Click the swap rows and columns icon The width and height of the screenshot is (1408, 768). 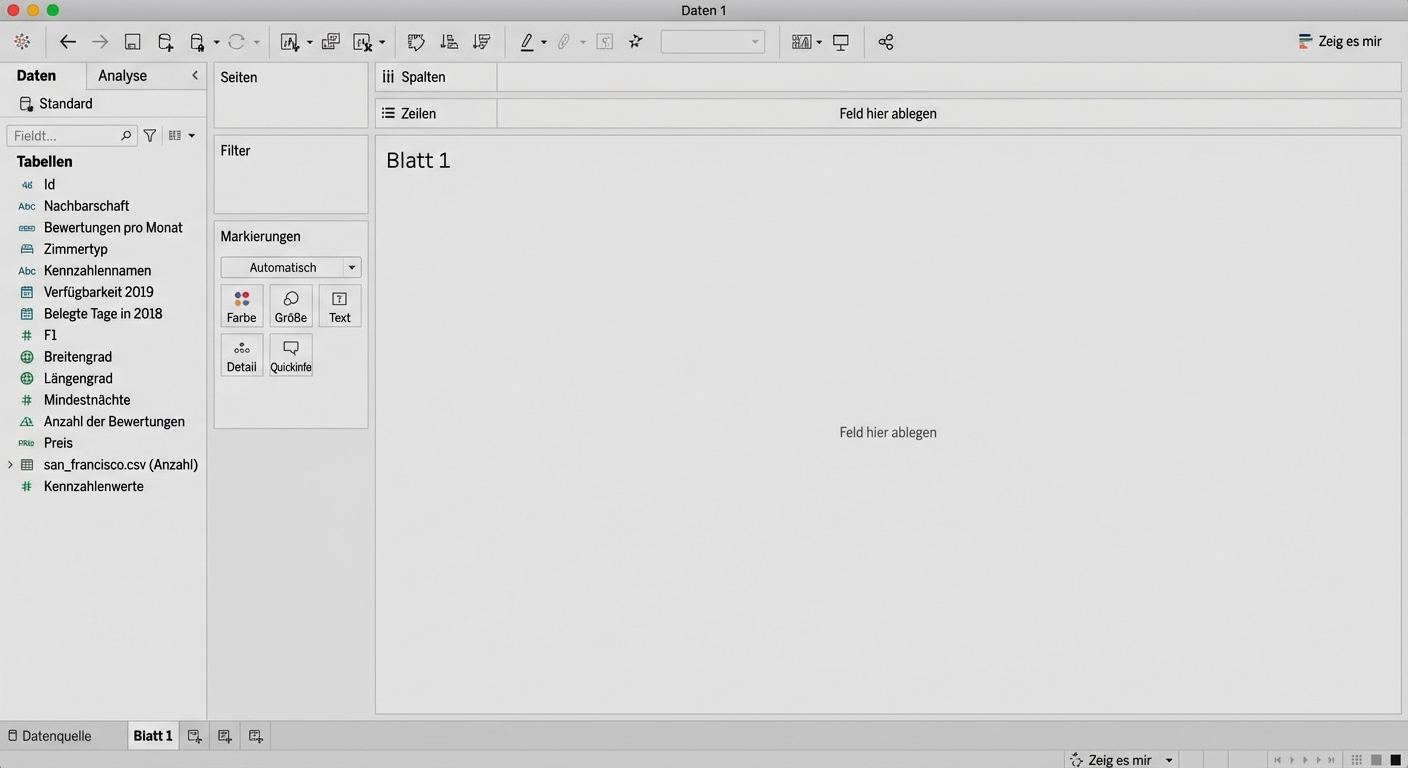[x=416, y=42]
